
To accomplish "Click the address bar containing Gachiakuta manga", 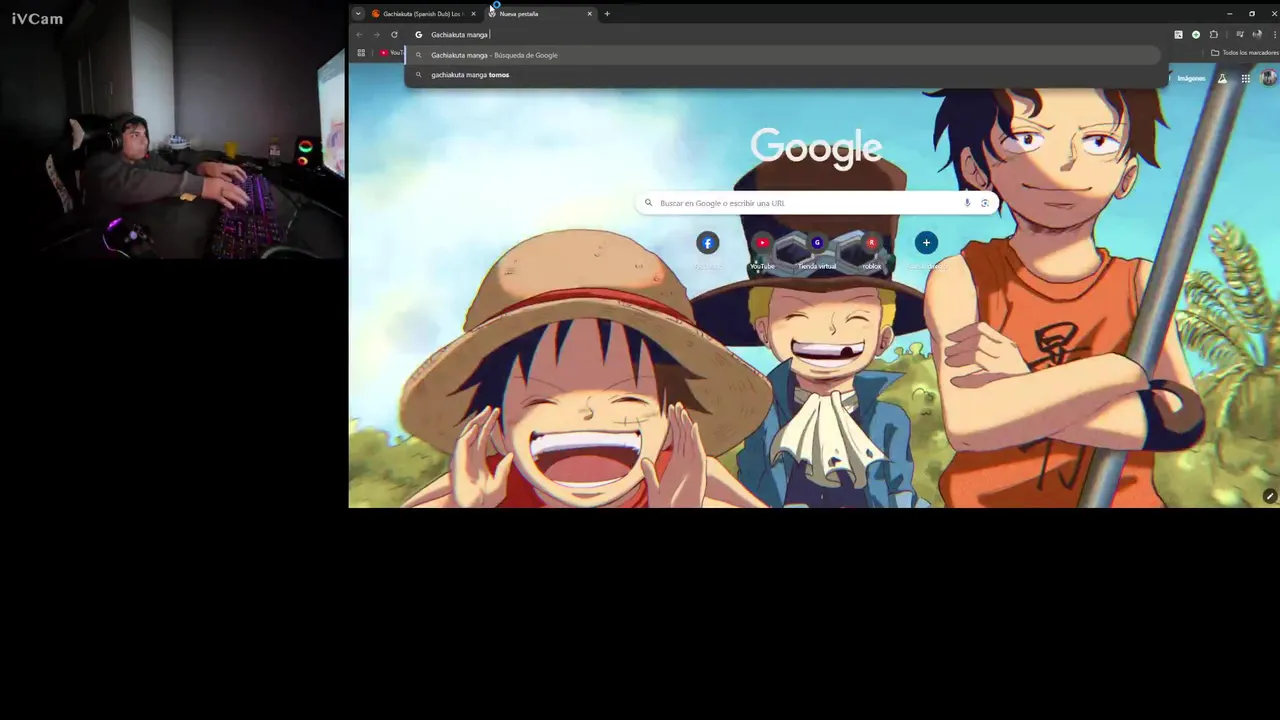I will [785, 35].
